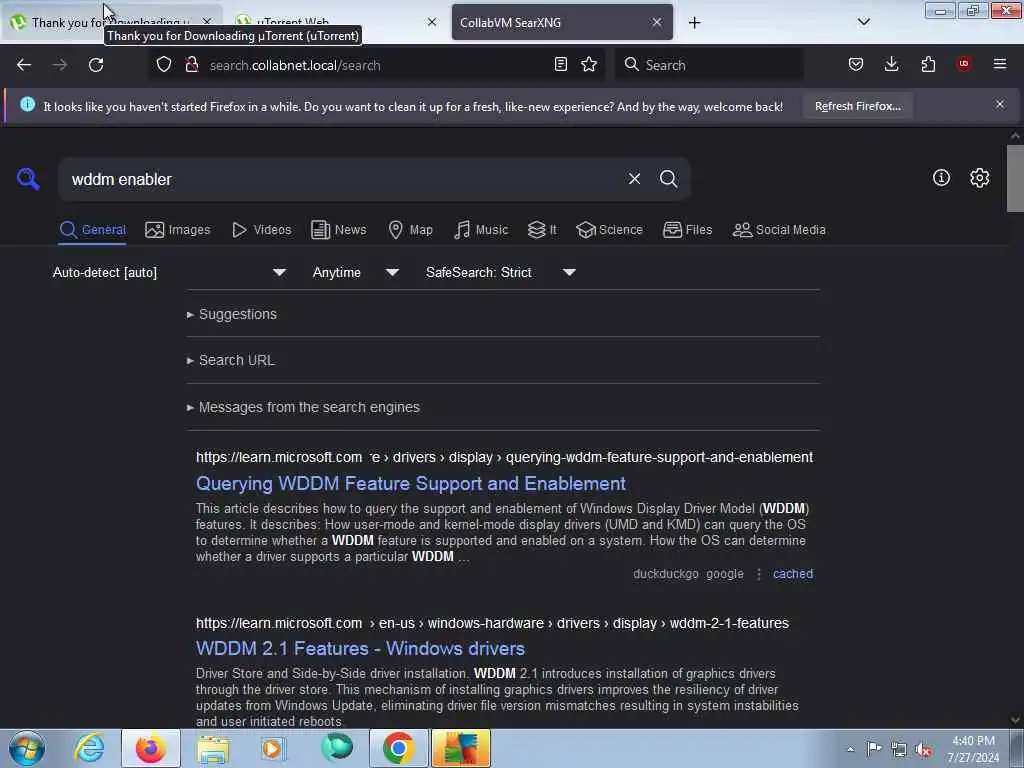Screen dimensions: 1024x768
Task: Show hidden tray icons arrow
Action: pos(850,750)
